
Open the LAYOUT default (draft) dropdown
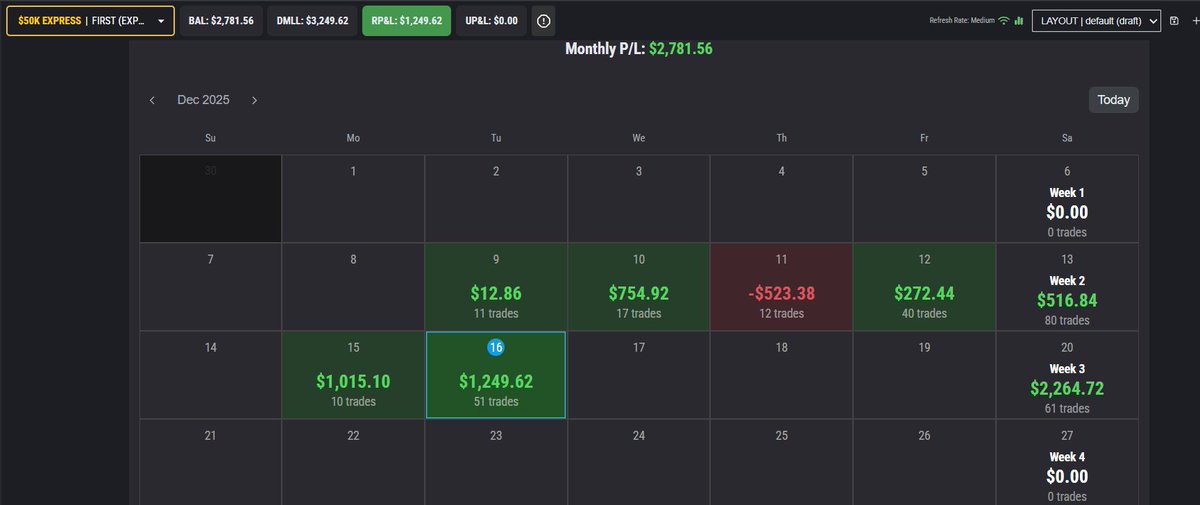click(x=1097, y=21)
